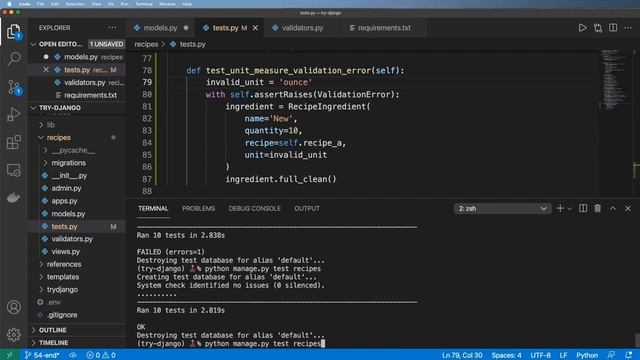The image size is (640, 360).
Task: Split the editor to the right
Action: point(613,28)
